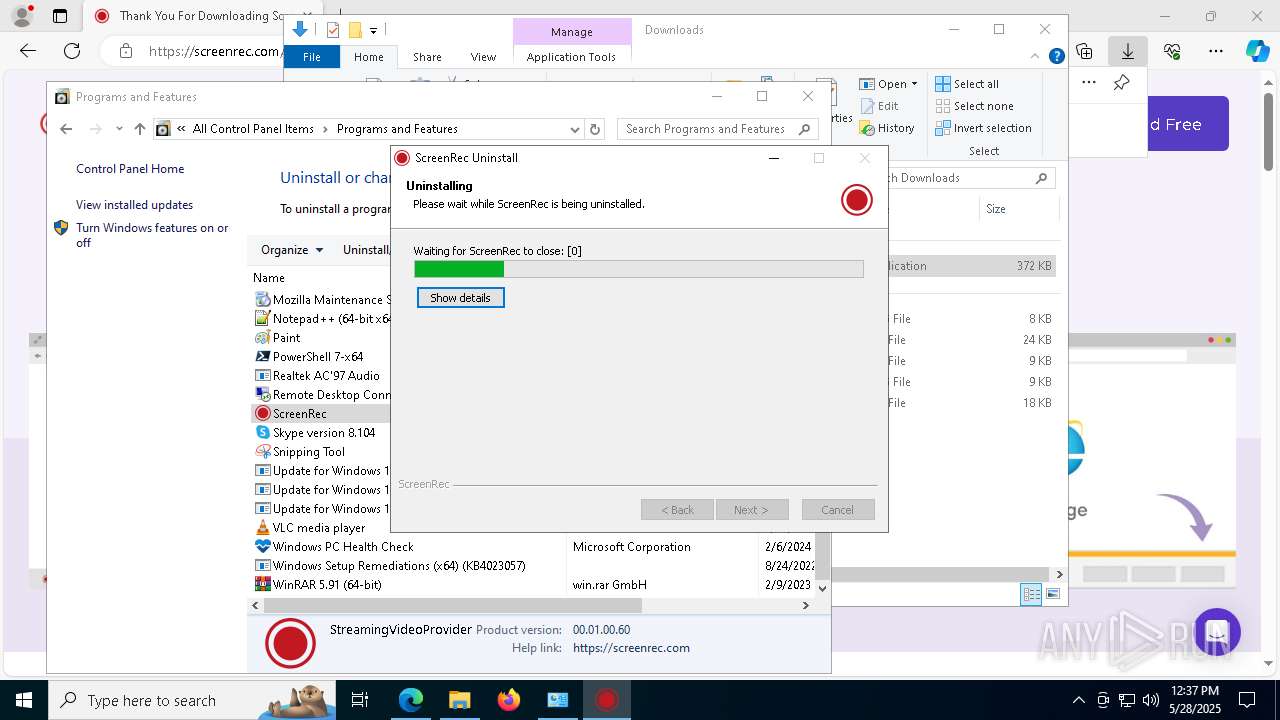This screenshot has height=720, width=1280.
Task: Open the Organize dropdown in Programs and Features
Action: point(292,250)
